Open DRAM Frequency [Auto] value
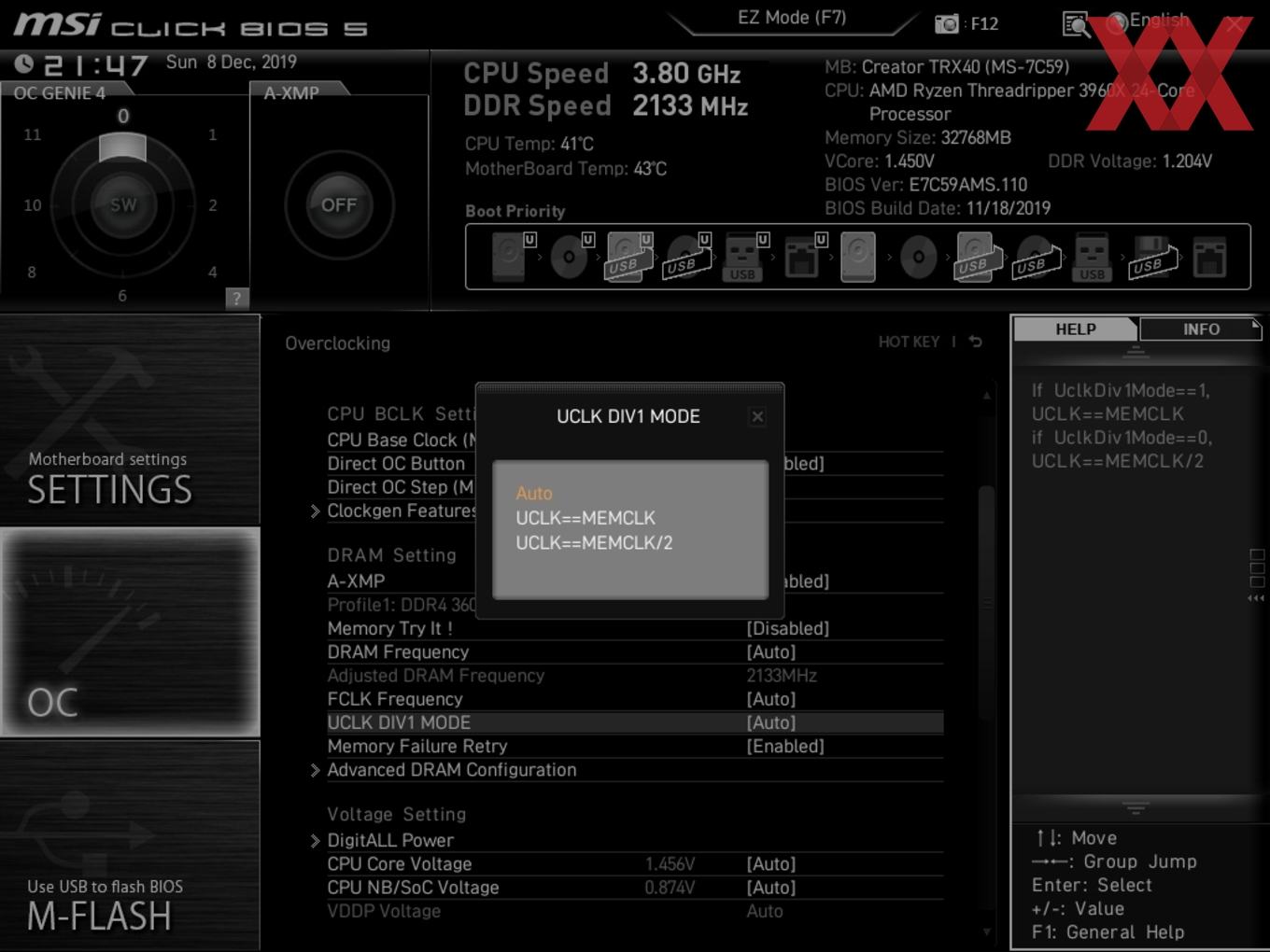The height and width of the screenshot is (952, 1270). tap(770, 652)
